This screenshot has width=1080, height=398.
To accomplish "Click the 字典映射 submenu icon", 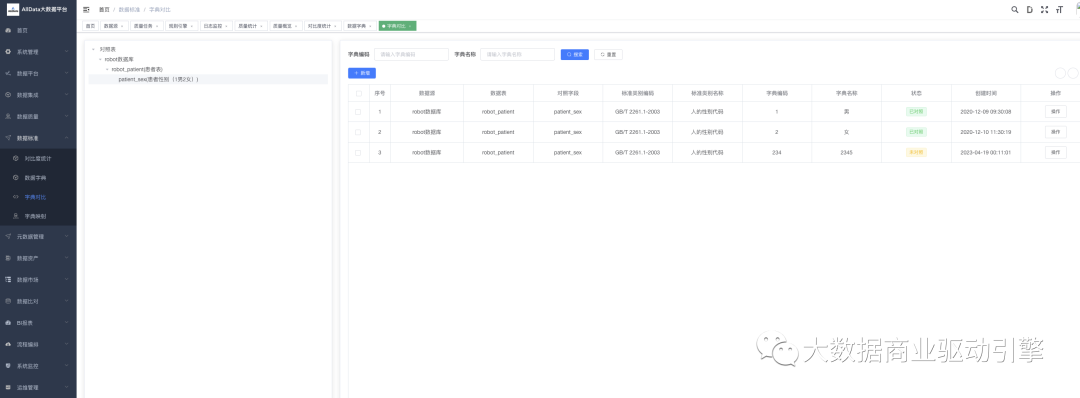I will click(16, 216).
